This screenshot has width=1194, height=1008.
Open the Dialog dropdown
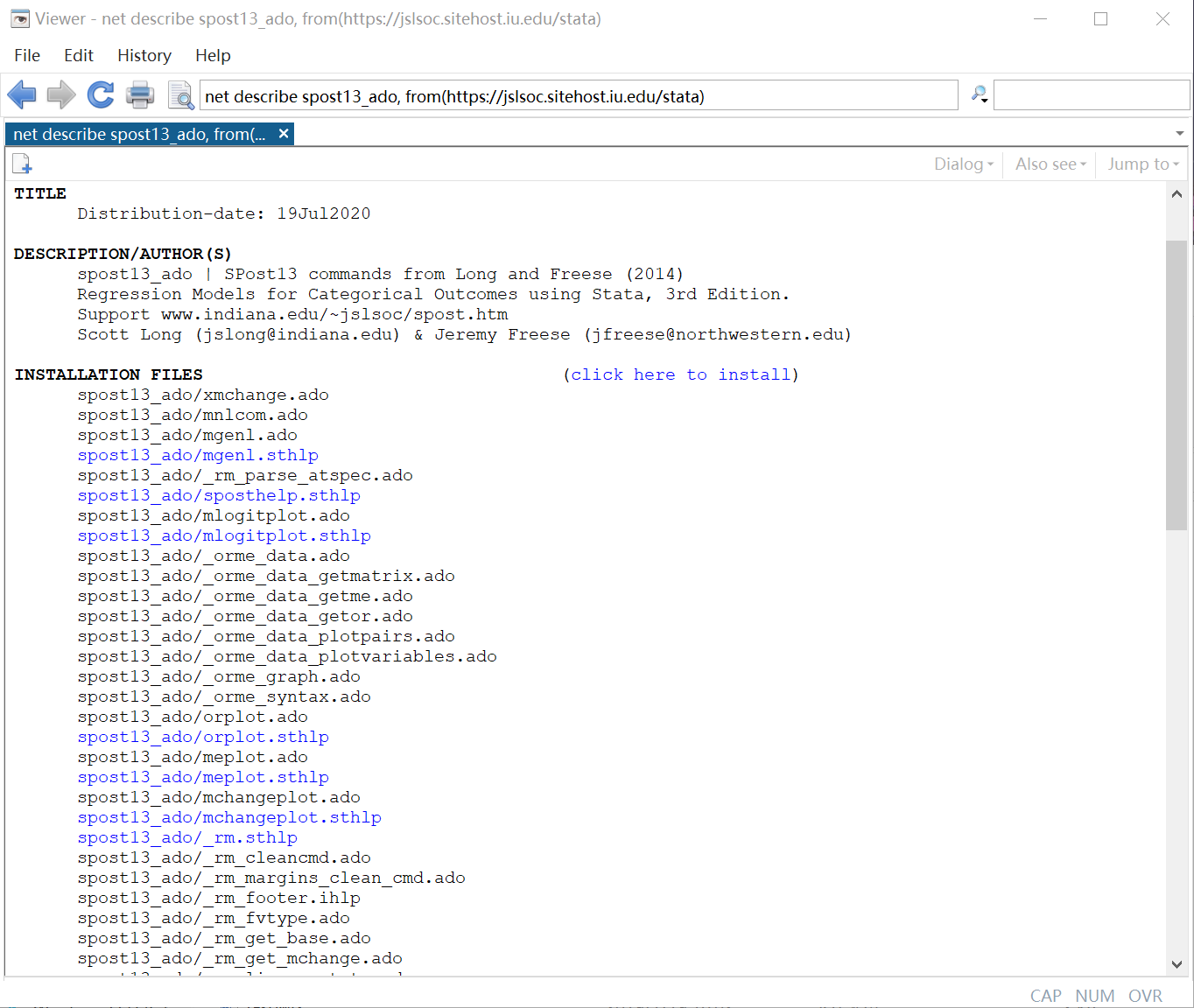click(x=961, y=164)
